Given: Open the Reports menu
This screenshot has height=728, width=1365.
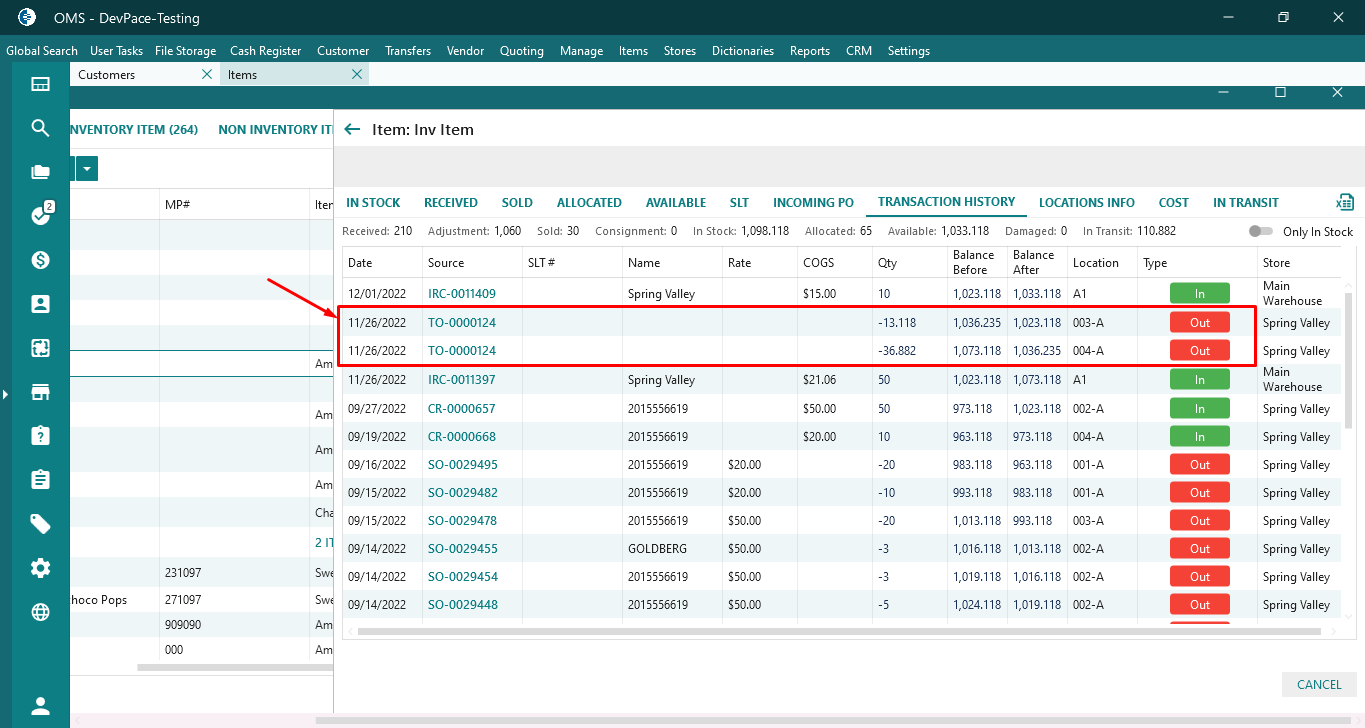Looking at the screenshot, I should [x=809, y=51].
